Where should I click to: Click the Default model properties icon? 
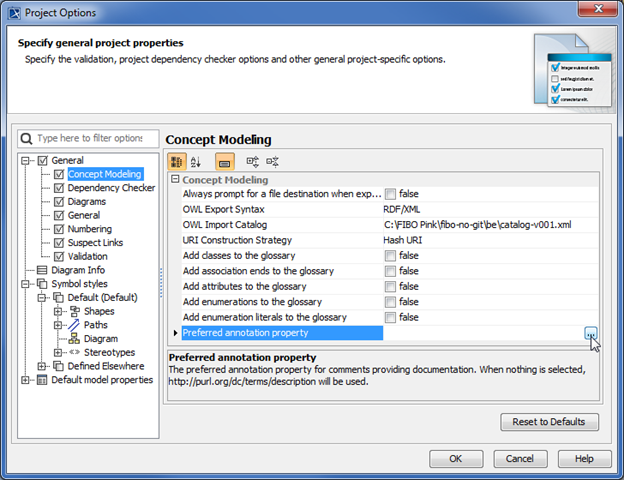(x=42, y=380)
